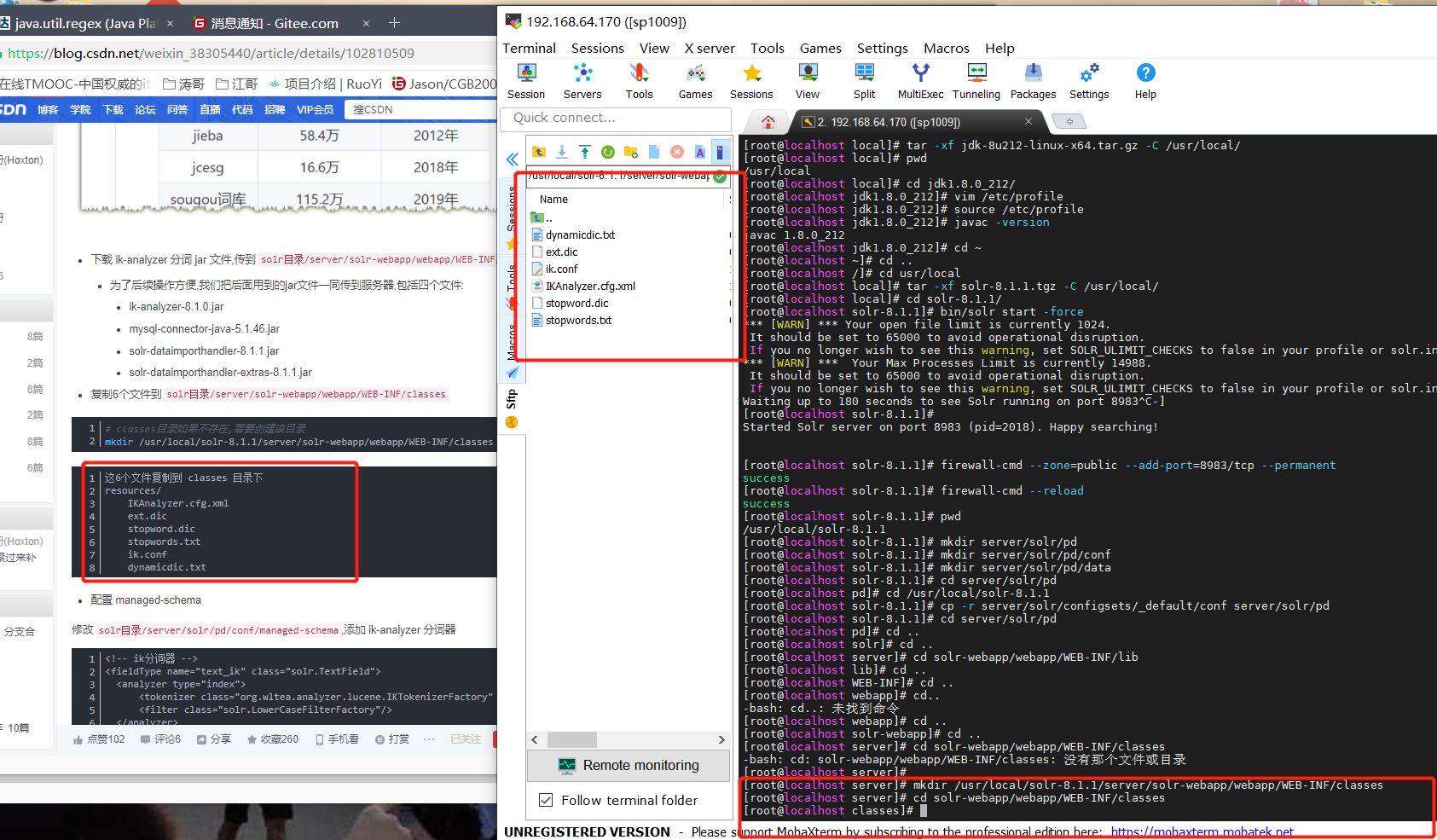The height and width of the screenshot is (840, 1437).
Task: Click the Tunneling toolbar icon
Action: coord(976,82)
